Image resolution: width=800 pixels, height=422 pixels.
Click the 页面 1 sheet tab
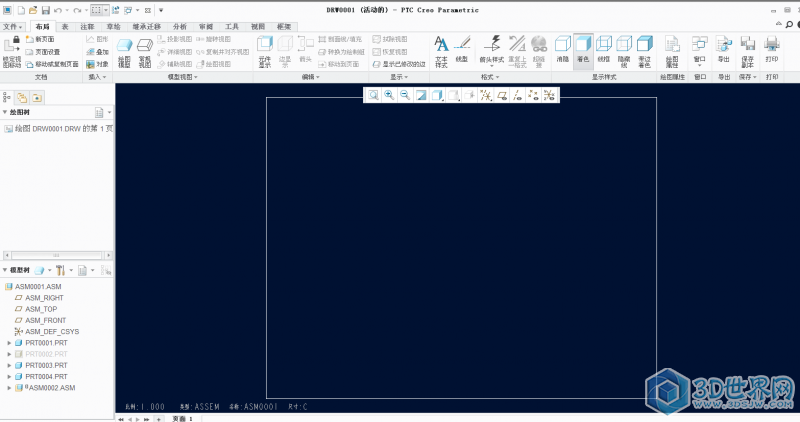[182, 419]
